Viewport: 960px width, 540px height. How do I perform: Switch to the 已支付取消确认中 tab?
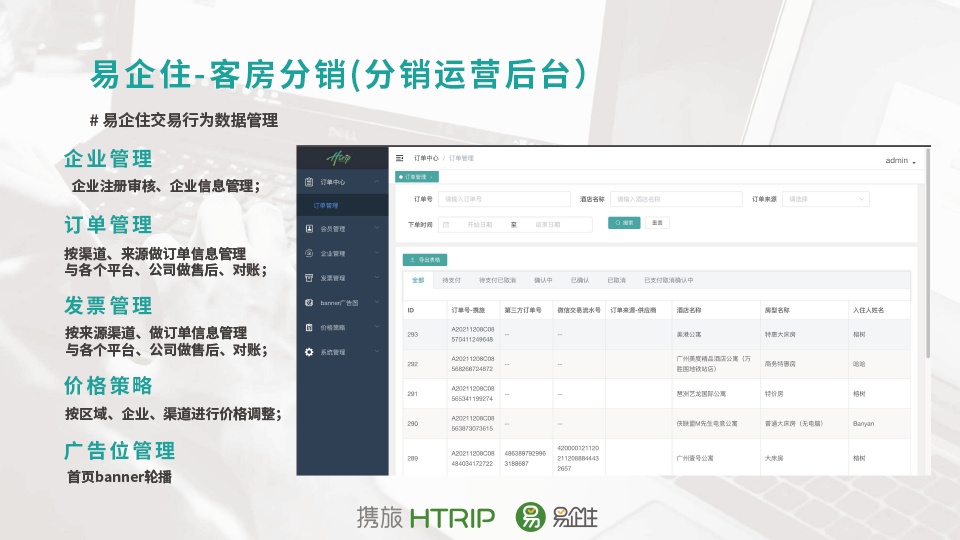point(669,280)
